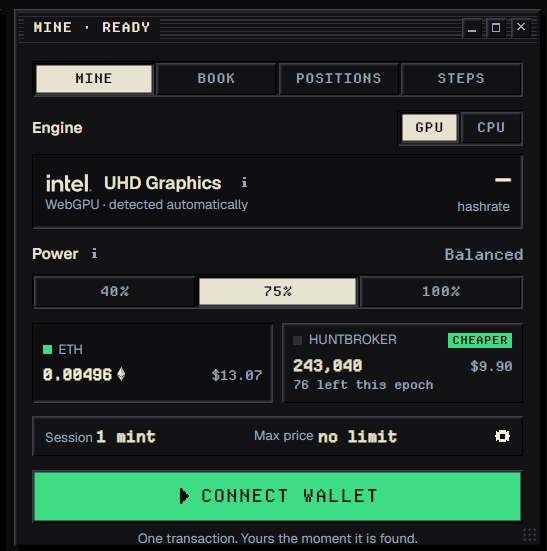Image resolution: width=547 pixels, height=551 pixels.
Task: Choose the ETH payment card
Action: click(152, 363)
